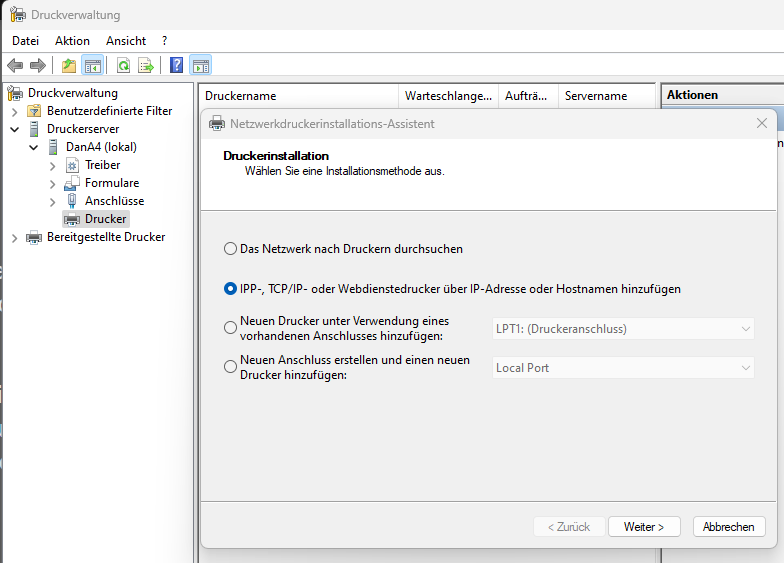This screenshot has height=563, width=784.
Task: Click the Bereitgestellte Drucker printer icon
Action: [x=34, y=237]
